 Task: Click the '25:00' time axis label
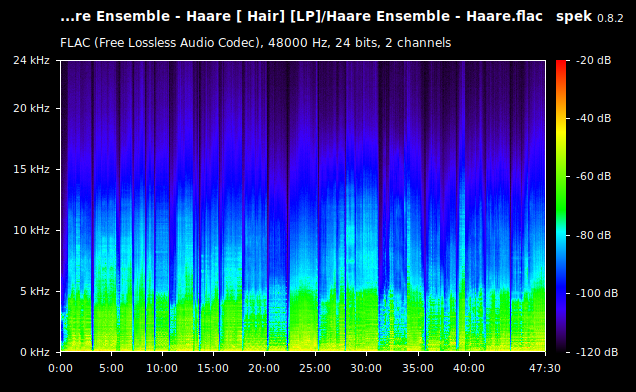click(315, 368)
